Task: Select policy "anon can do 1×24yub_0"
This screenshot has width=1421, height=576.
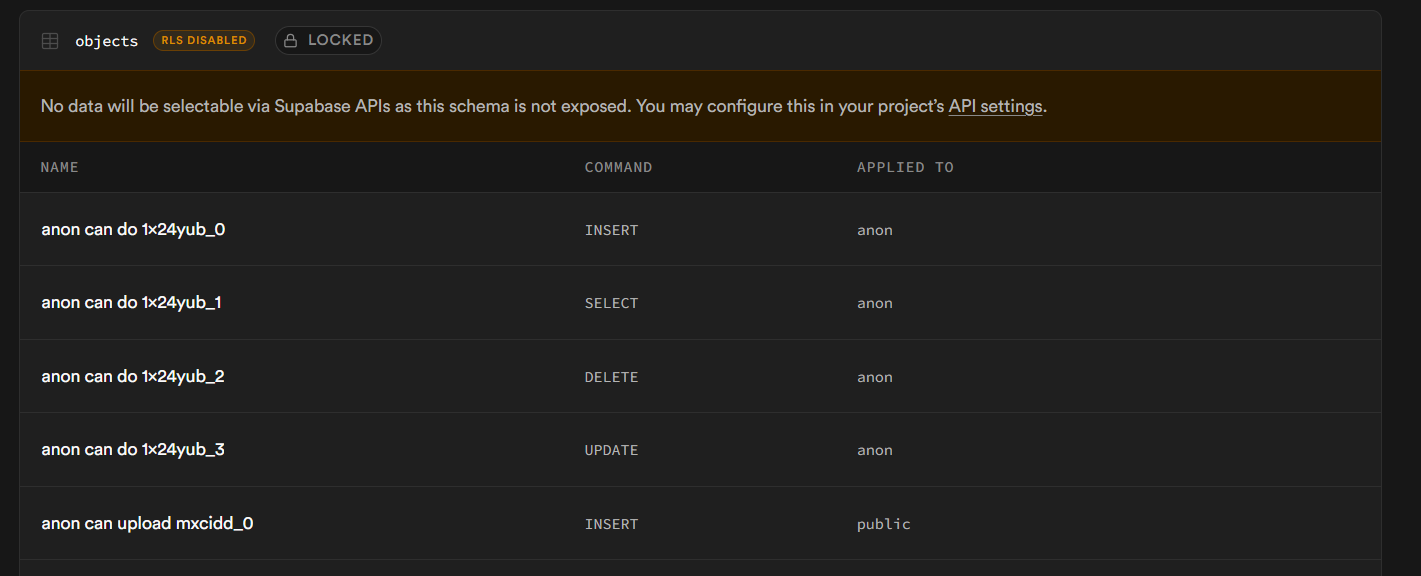Action: click(132, 229)
